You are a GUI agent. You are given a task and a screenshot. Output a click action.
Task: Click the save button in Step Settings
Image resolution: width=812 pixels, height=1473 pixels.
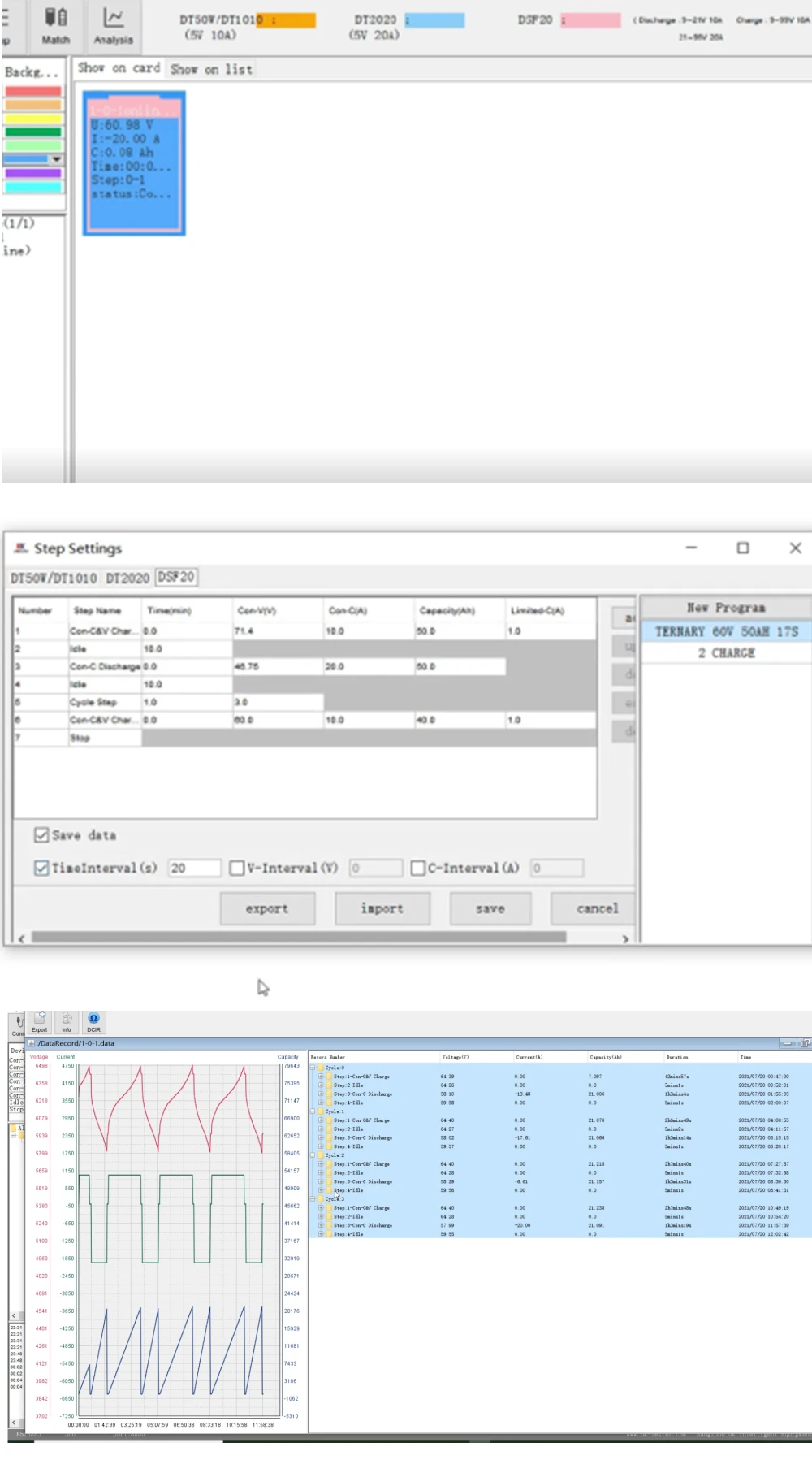click(490, 908)
